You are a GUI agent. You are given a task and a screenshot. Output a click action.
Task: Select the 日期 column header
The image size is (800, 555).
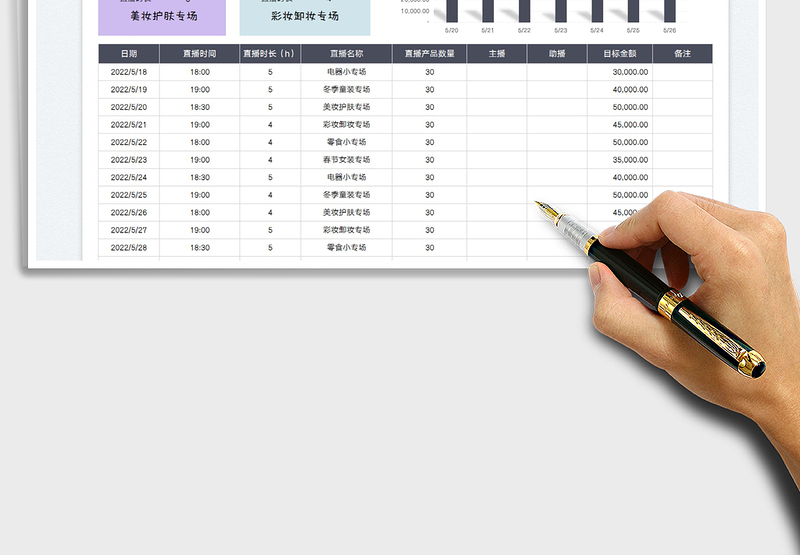pos(129,54)
